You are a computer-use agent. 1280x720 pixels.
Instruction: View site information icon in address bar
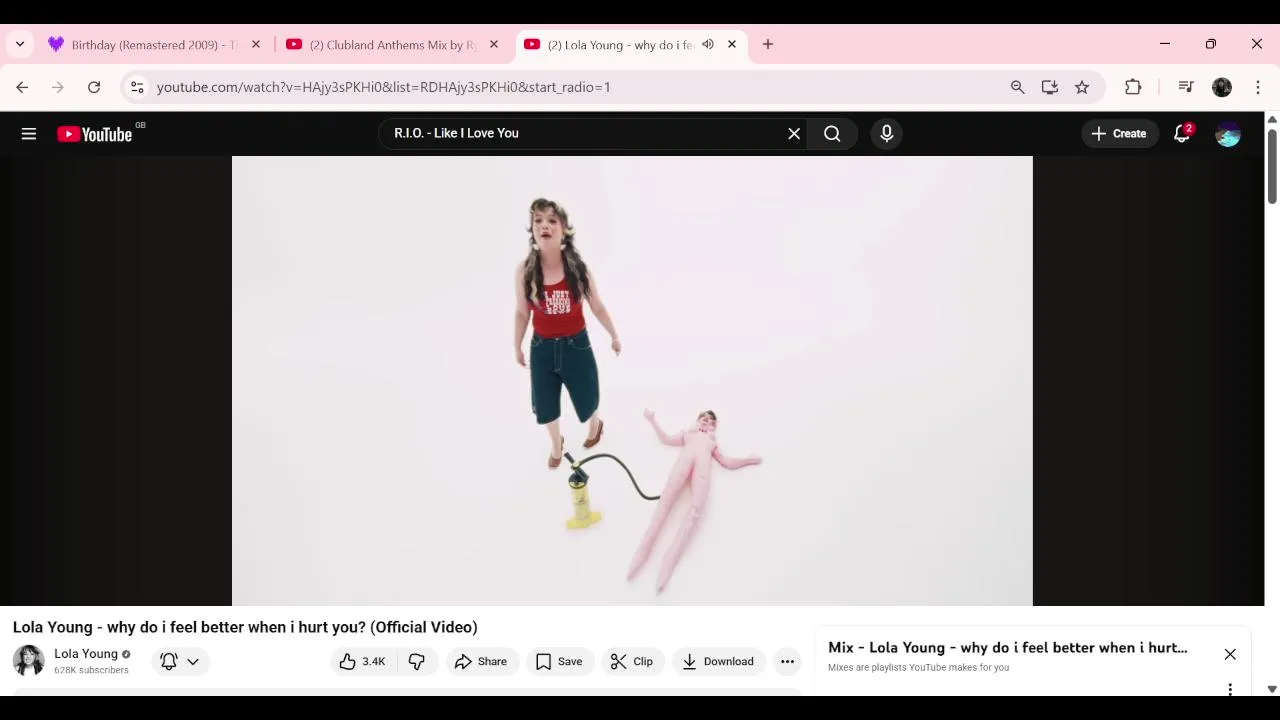pyautogui.click(x=138, y=87)
